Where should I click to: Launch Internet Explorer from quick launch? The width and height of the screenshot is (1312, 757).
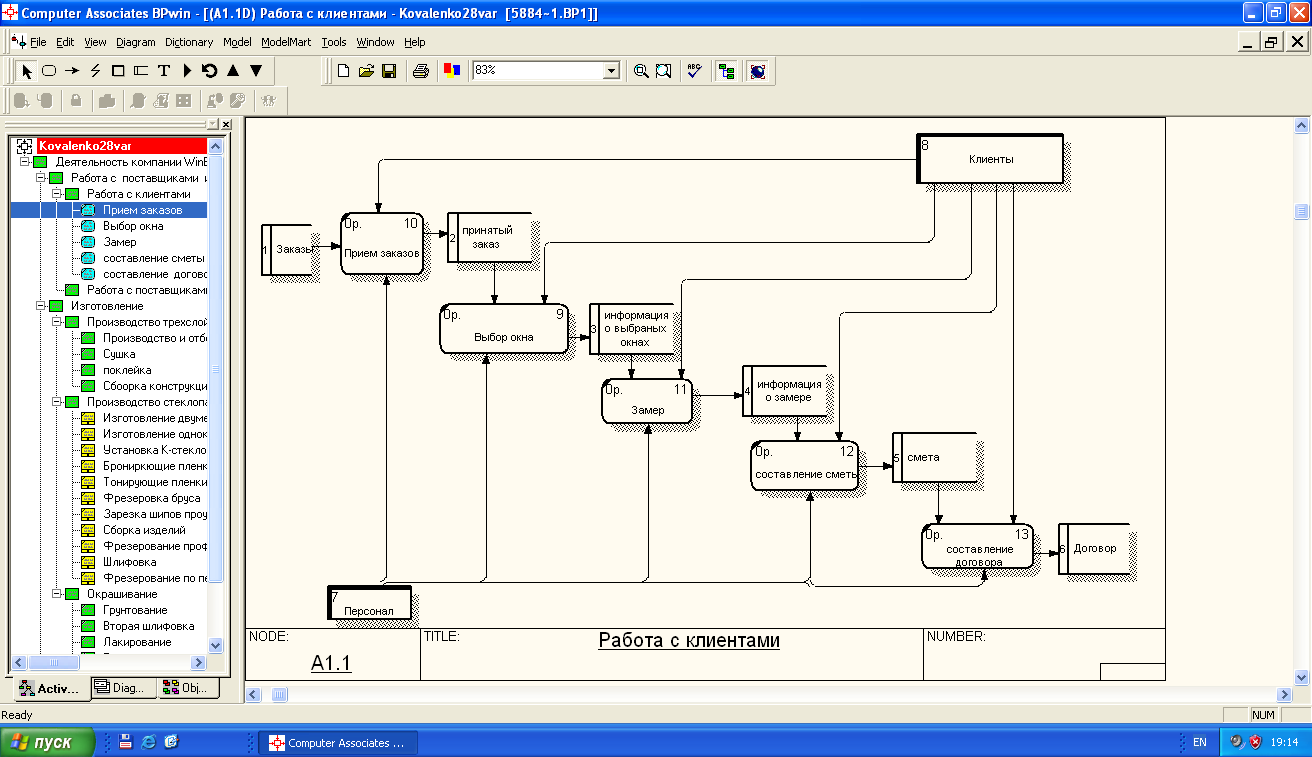149,742
